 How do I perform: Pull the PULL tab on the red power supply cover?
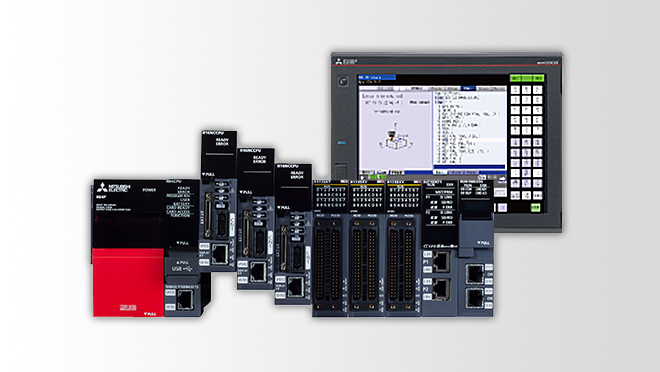click(x=150, y=314)
